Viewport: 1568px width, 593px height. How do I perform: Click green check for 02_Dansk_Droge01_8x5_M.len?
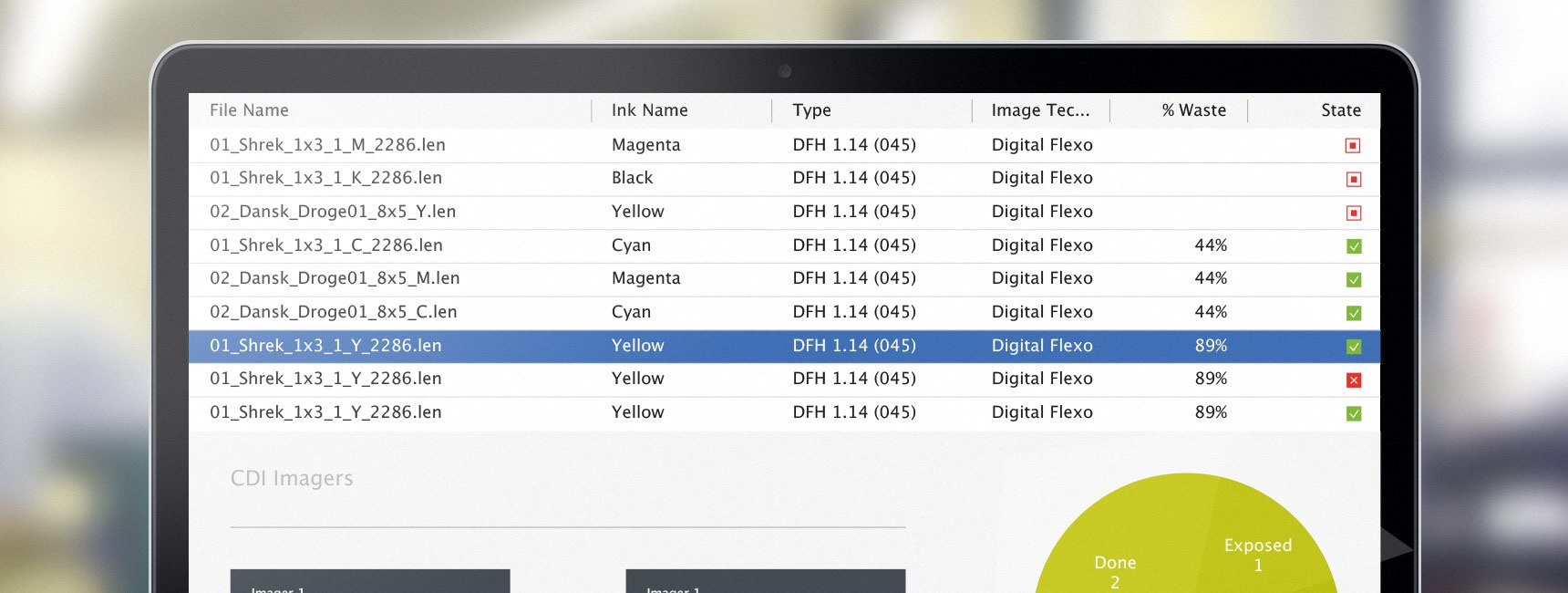1353,280
